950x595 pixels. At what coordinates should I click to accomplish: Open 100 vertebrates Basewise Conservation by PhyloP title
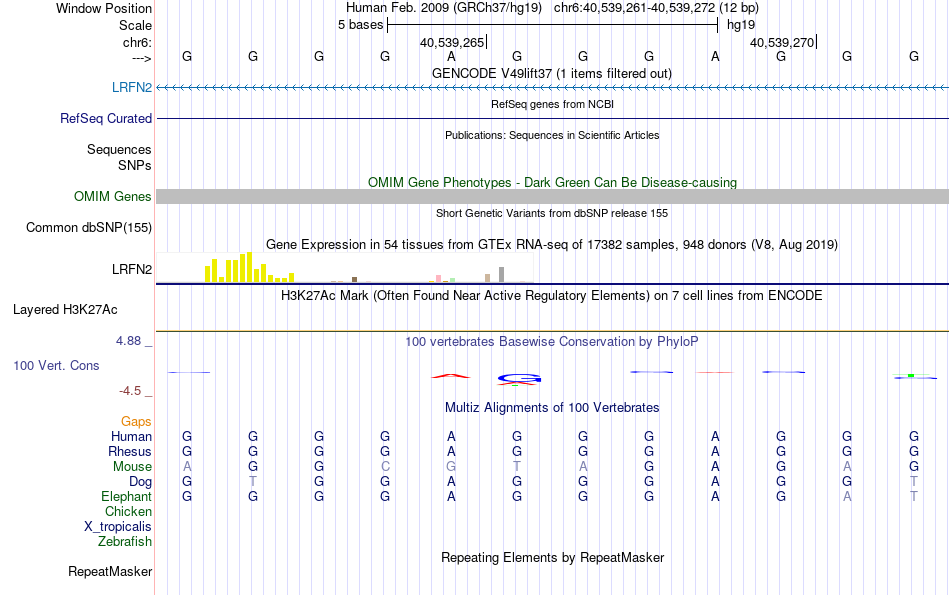(x=552, y=341)
